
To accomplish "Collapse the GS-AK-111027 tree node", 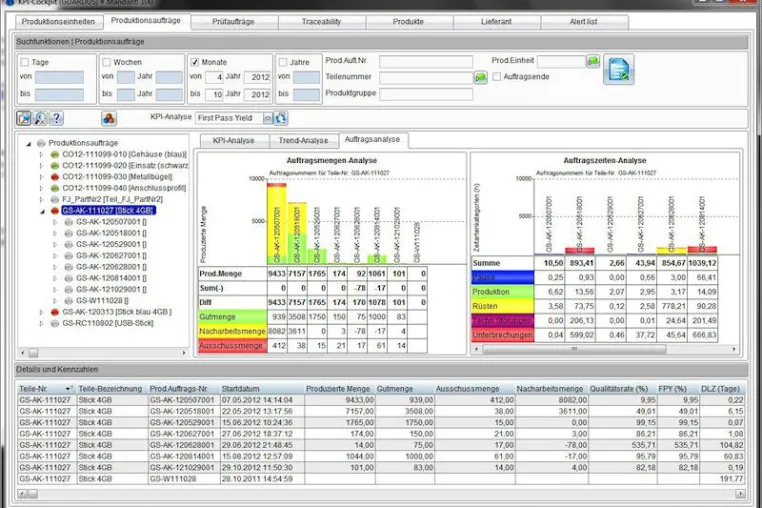I will (x=42, y=211).
